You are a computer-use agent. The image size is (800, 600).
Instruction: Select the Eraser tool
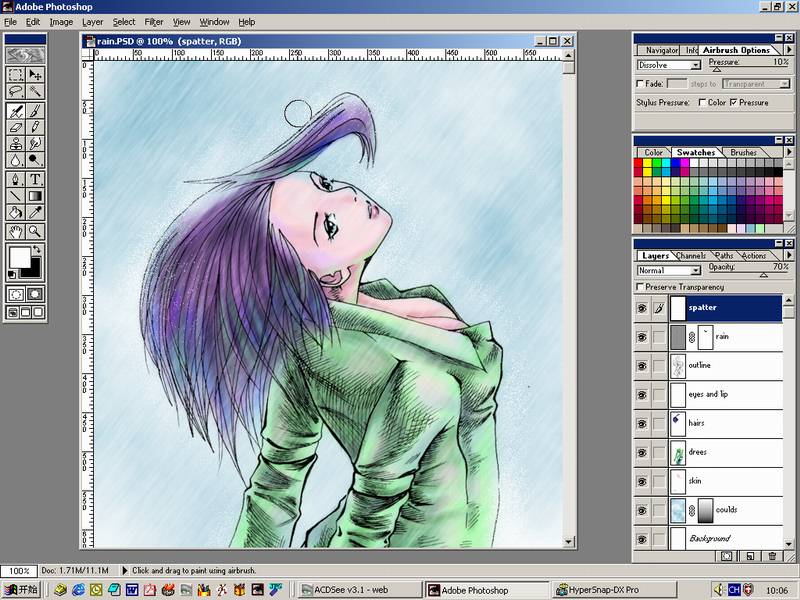[x=16, y=127]
